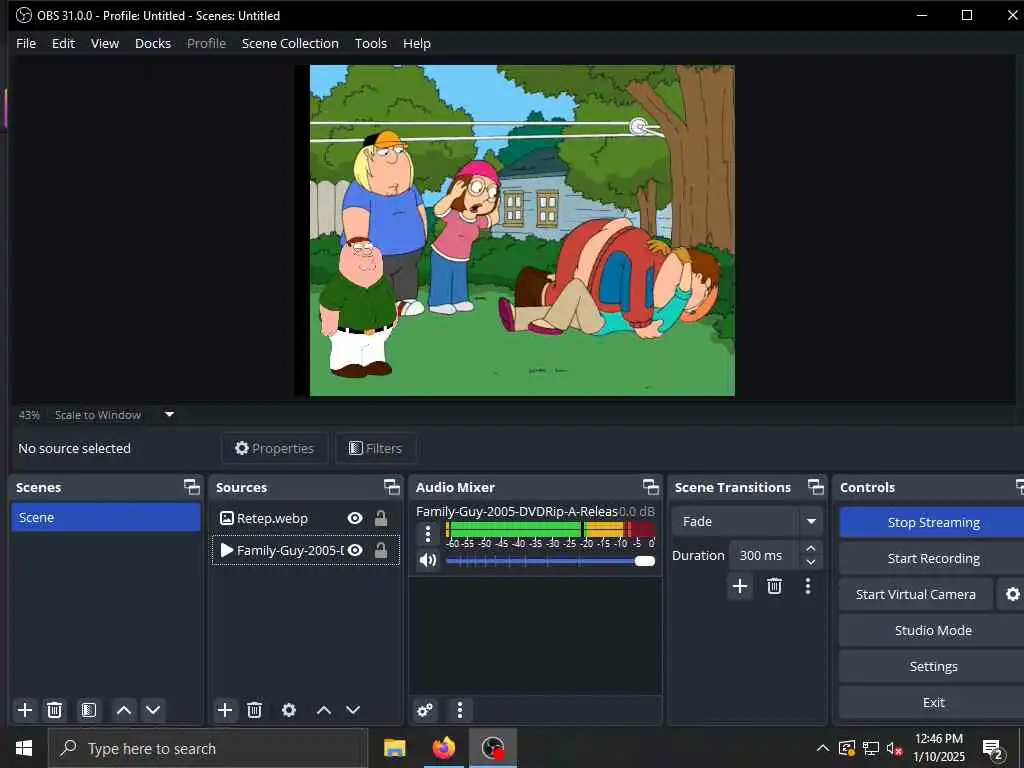Viewport: 1024px width, 768px height.
Task: Open Fade transition type dropdown
Action: coord(746,521)
